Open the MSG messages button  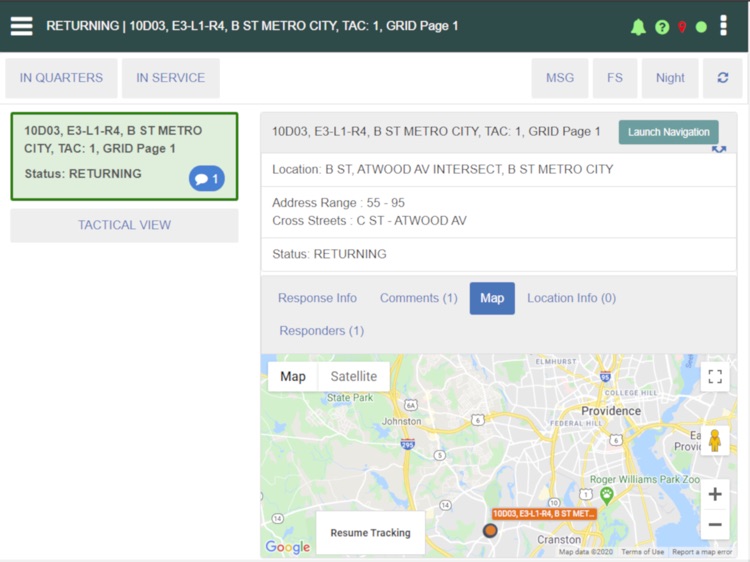pyautogui.click(x=560, y=78)
